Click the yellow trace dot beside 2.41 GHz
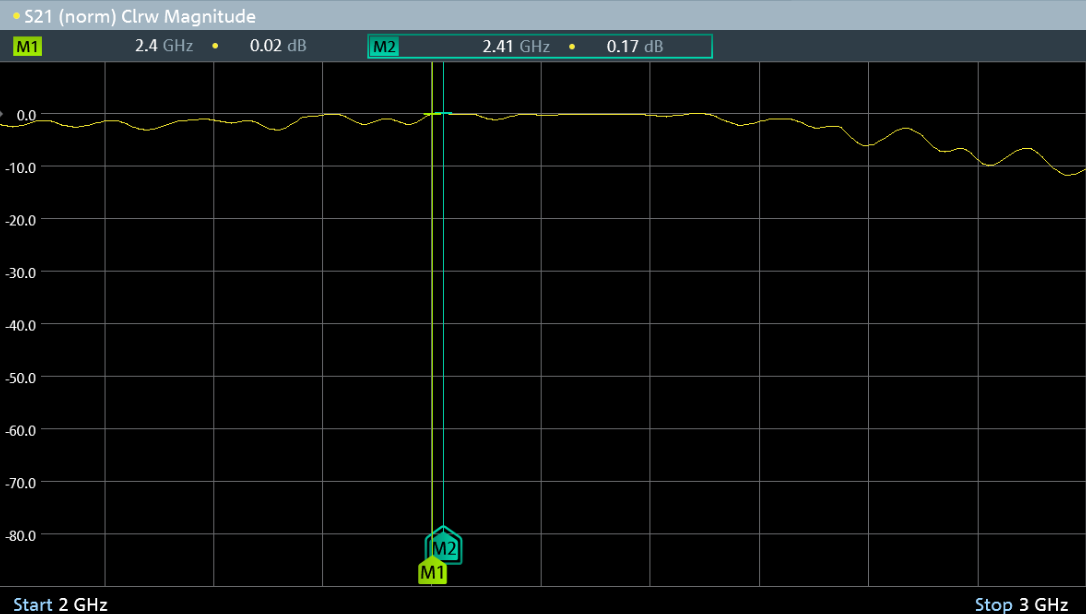 coord(572,46)
